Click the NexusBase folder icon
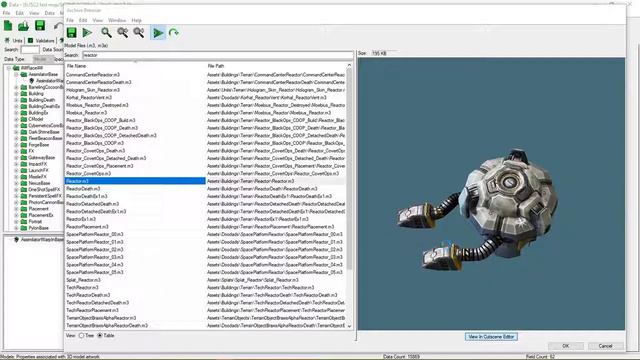 pos(24,183)
